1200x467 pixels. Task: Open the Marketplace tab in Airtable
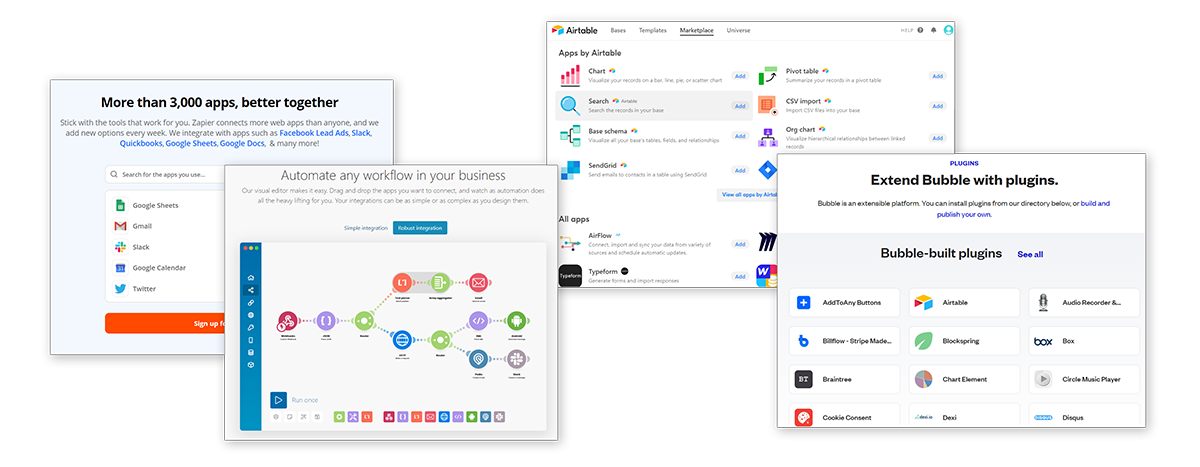(697, 31)
